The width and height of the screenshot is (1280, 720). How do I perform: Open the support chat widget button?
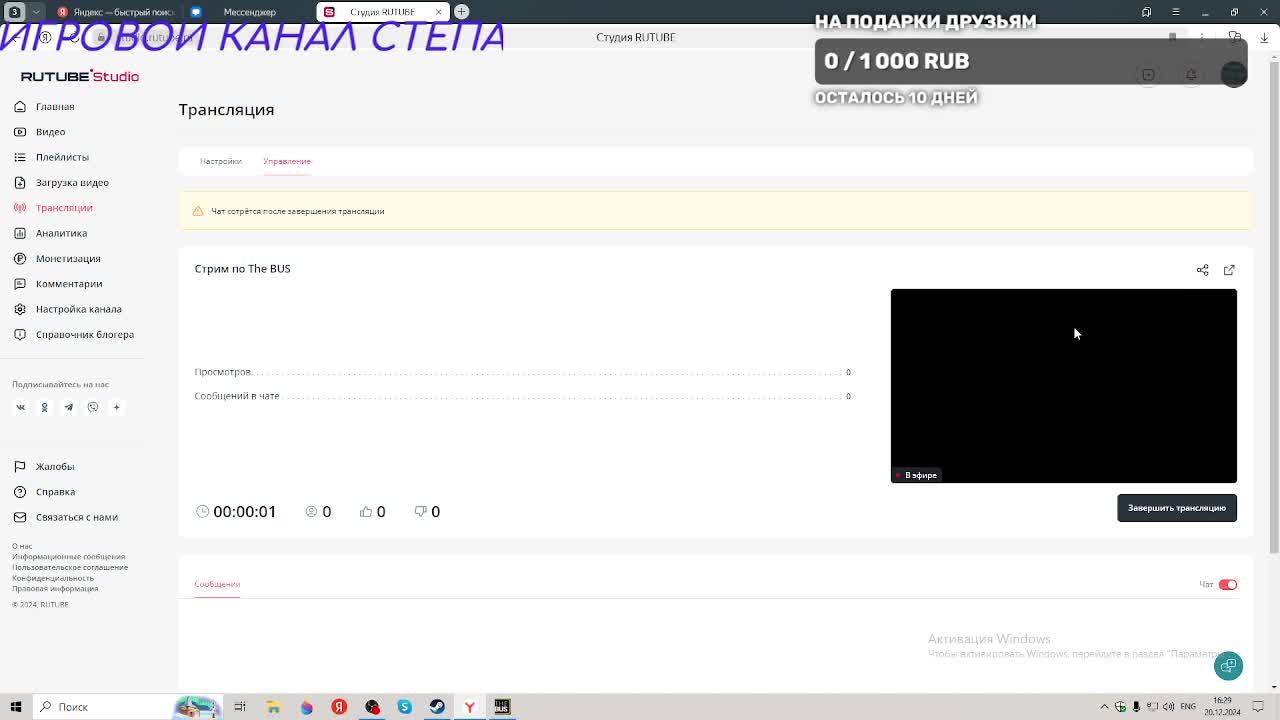pos(1229,666)
